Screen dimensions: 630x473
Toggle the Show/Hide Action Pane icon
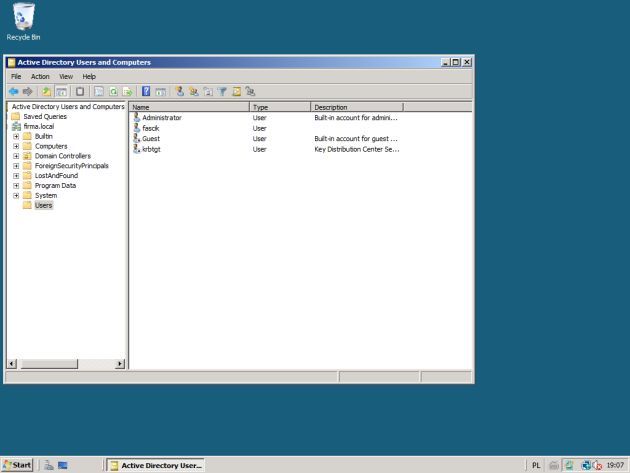click(161, 92)
